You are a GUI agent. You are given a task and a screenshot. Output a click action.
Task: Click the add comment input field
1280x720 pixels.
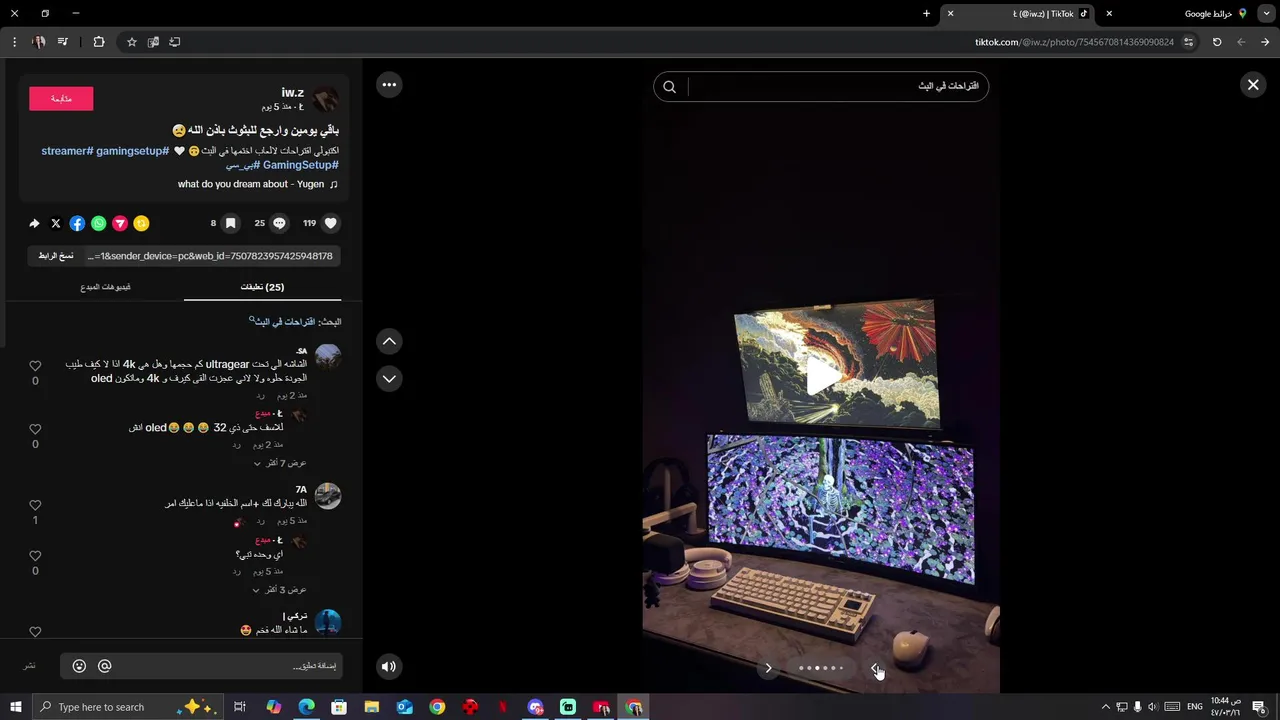point(200,666)
